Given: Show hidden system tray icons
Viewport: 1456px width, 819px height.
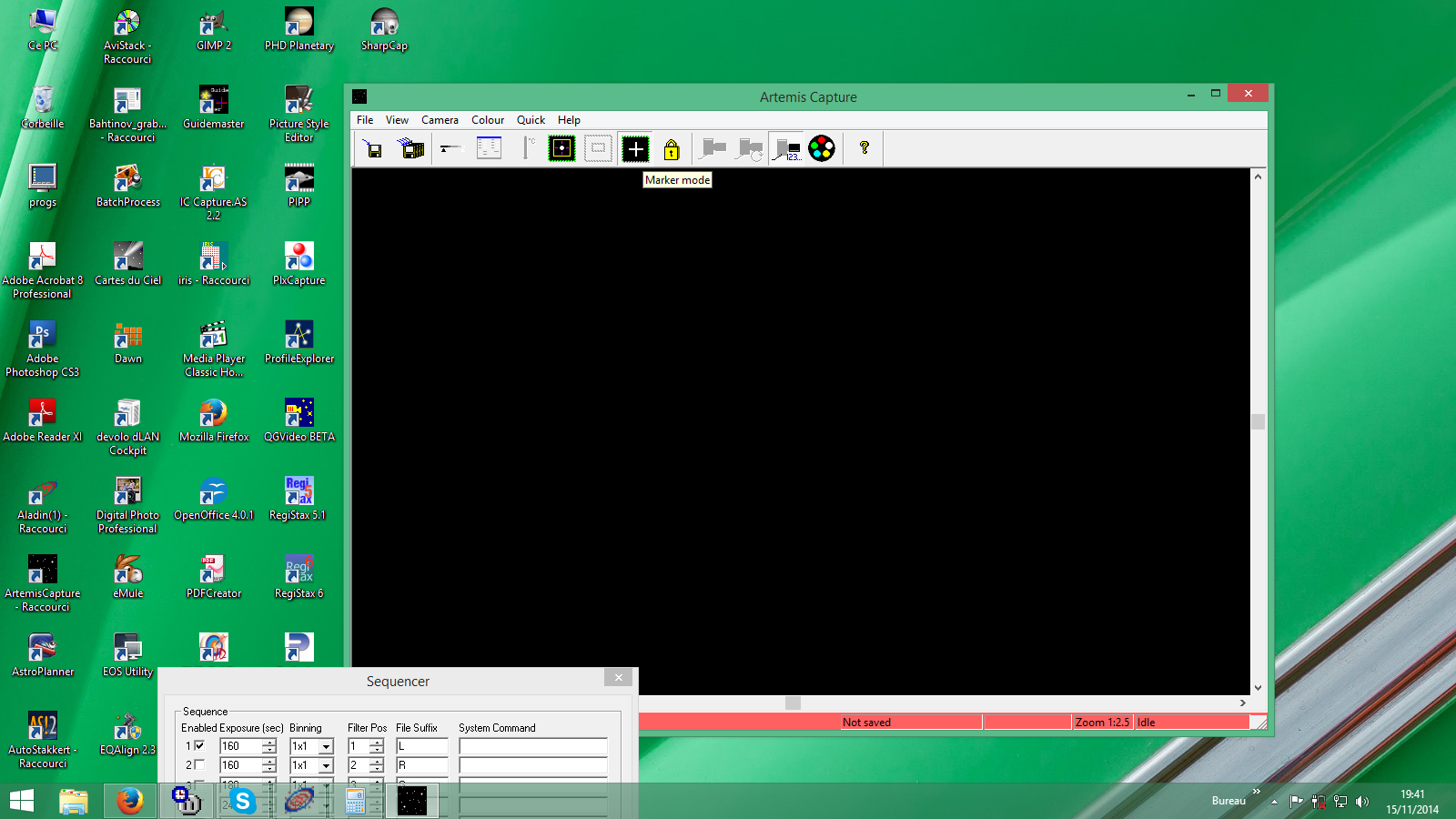Looking at the screenshot, I should [1274, 802].
